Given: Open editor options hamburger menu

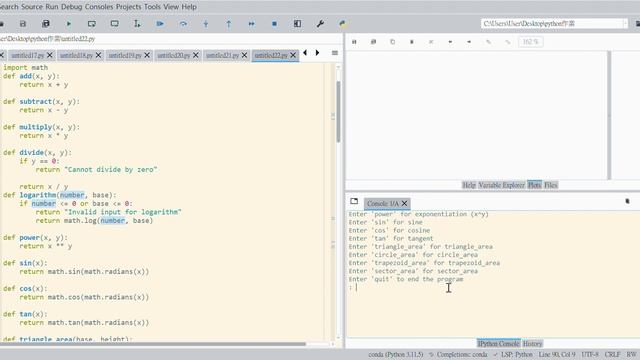Looking at the screenshot, I should 335,53.
